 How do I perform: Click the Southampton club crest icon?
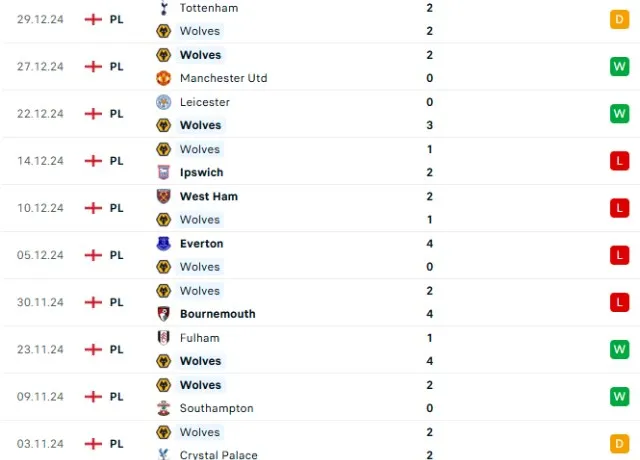163,408
